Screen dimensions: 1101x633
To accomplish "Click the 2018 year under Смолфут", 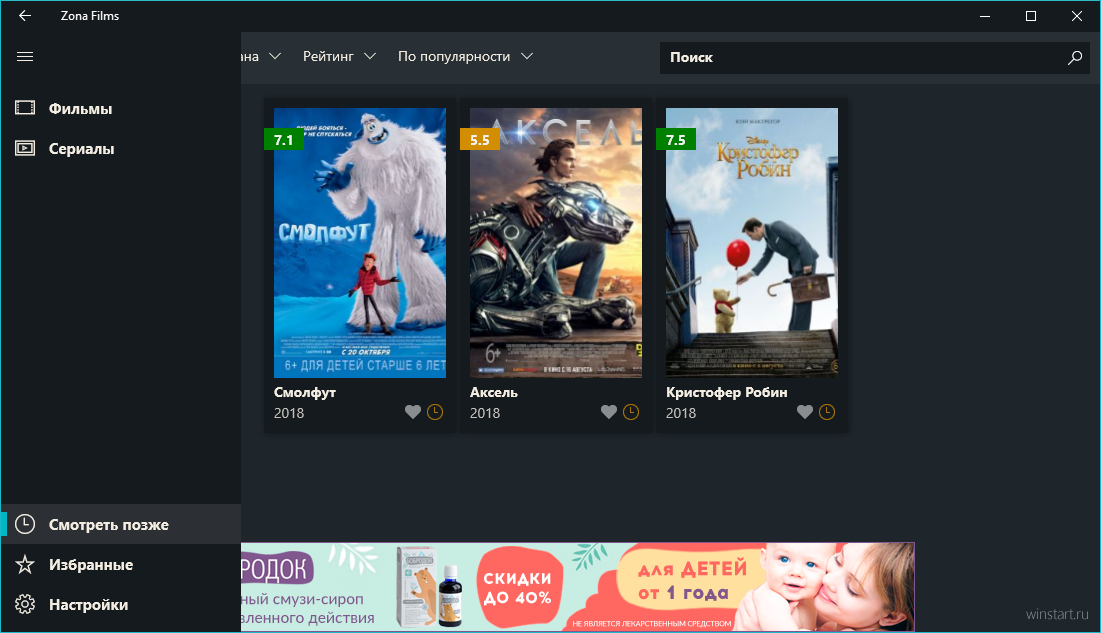I will [x=289, y=413].
